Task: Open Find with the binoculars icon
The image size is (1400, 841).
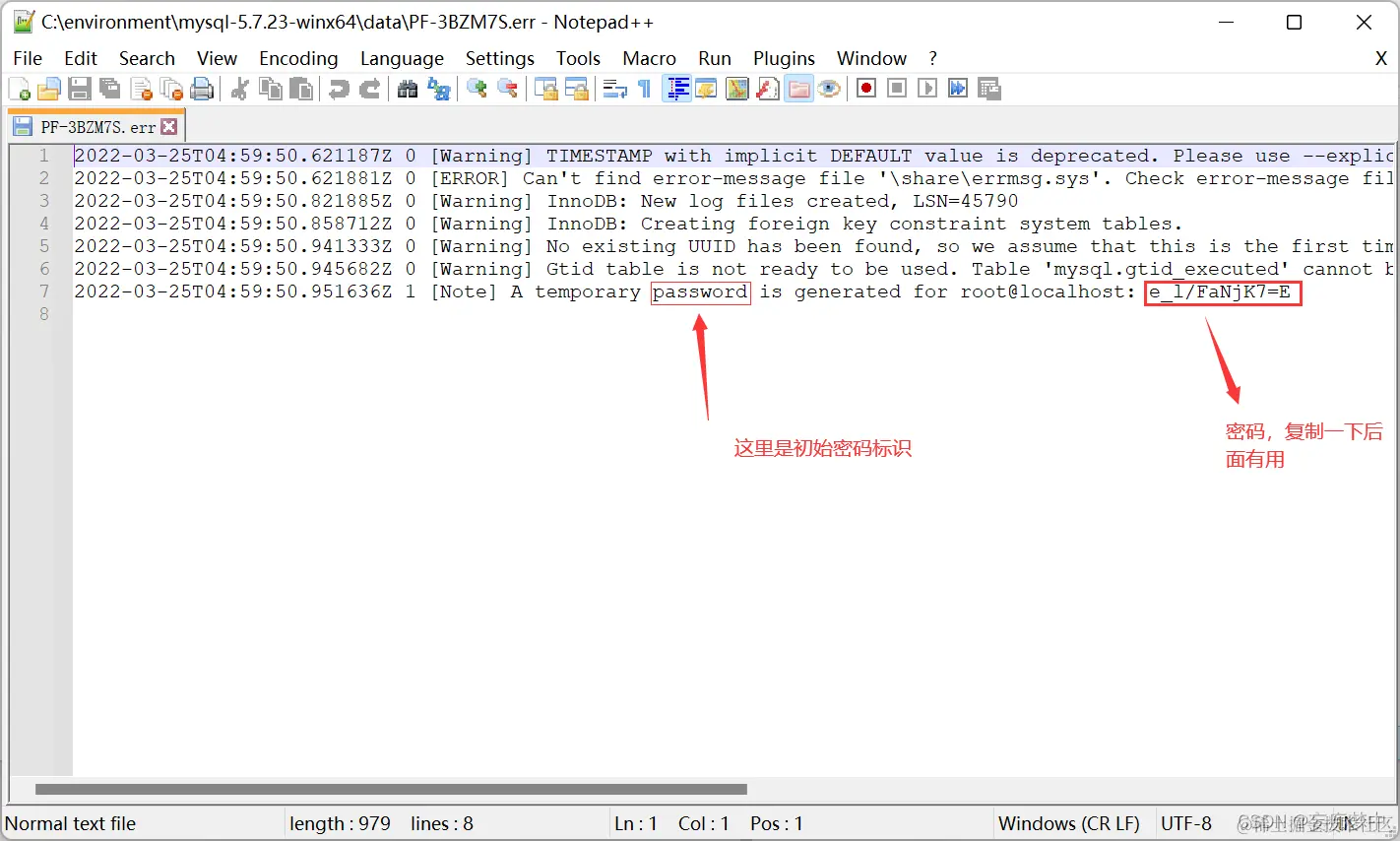Action: pyautogui.click(x=408, y=90)
